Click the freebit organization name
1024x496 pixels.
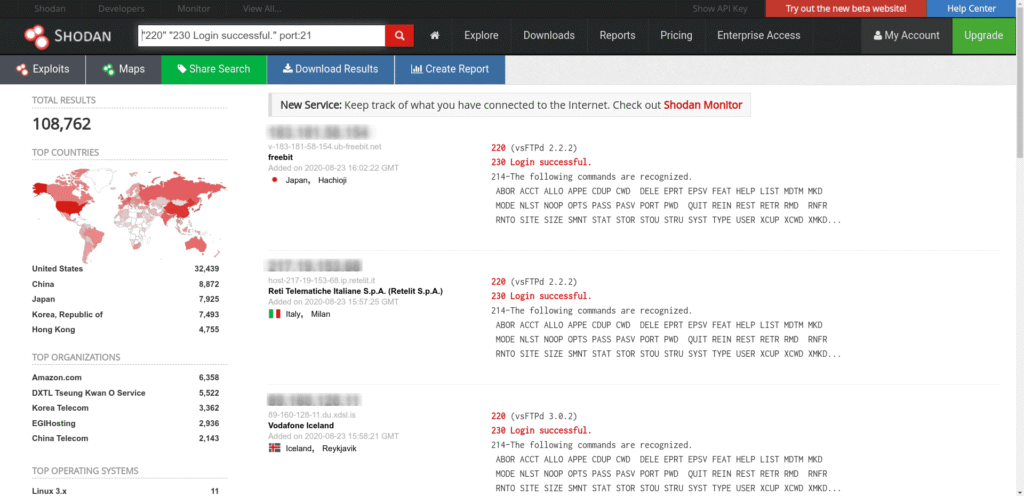point(280,157)
